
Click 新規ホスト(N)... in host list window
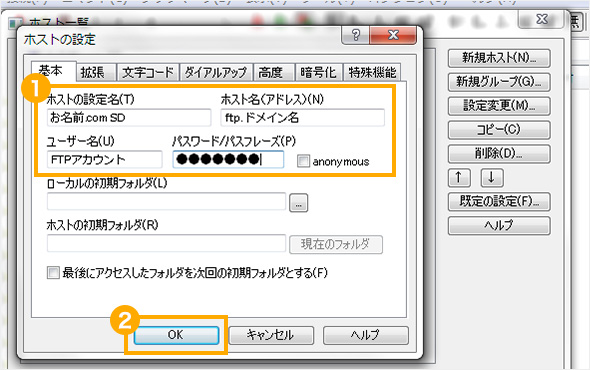(499, 58)
